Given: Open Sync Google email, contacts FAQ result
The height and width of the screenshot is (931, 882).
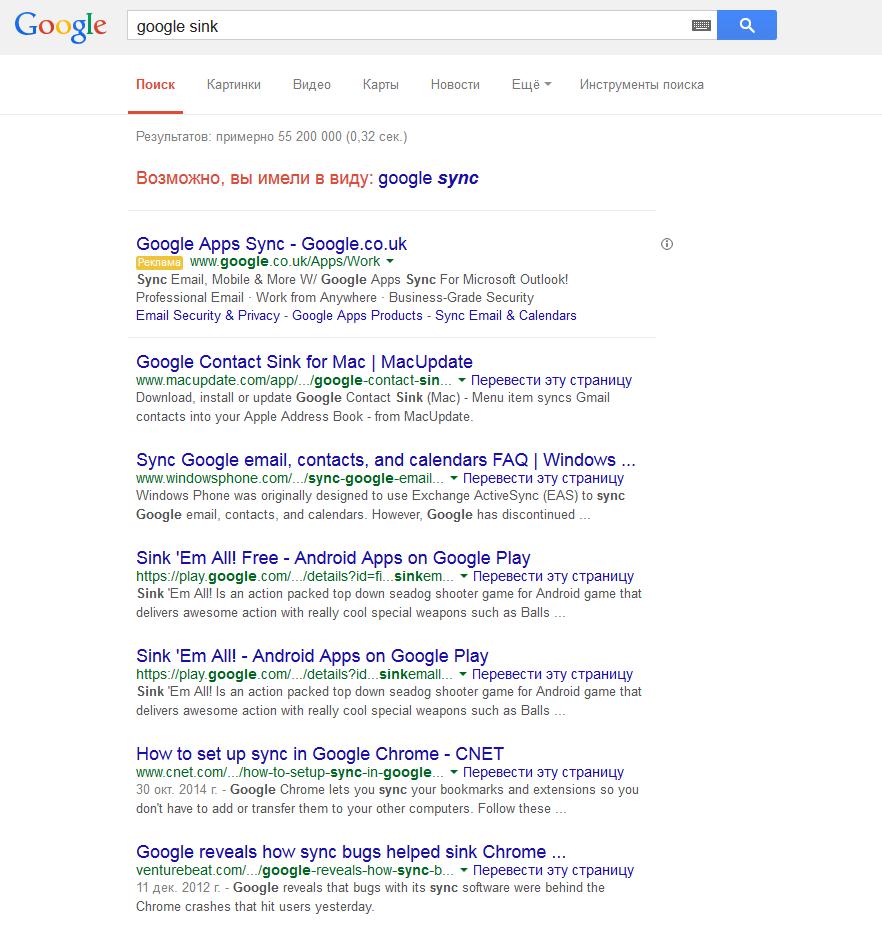Looking at the screenshot, I should (385, 460).
